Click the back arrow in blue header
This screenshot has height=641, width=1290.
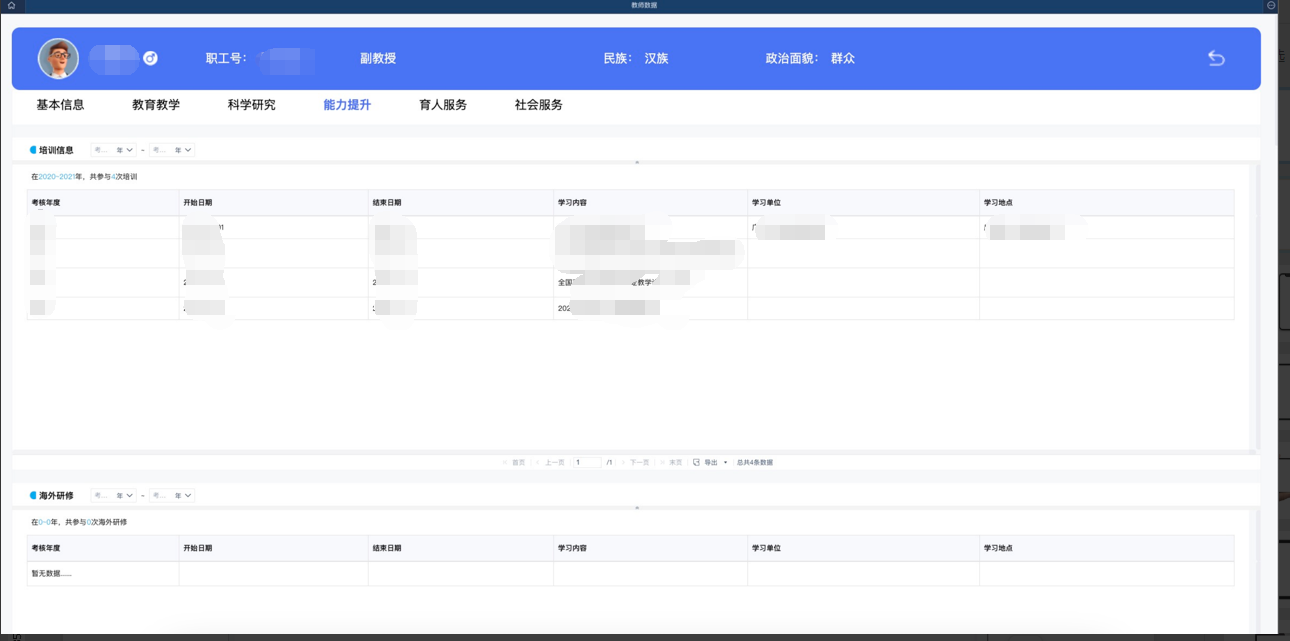click(x=1216, y=58)
